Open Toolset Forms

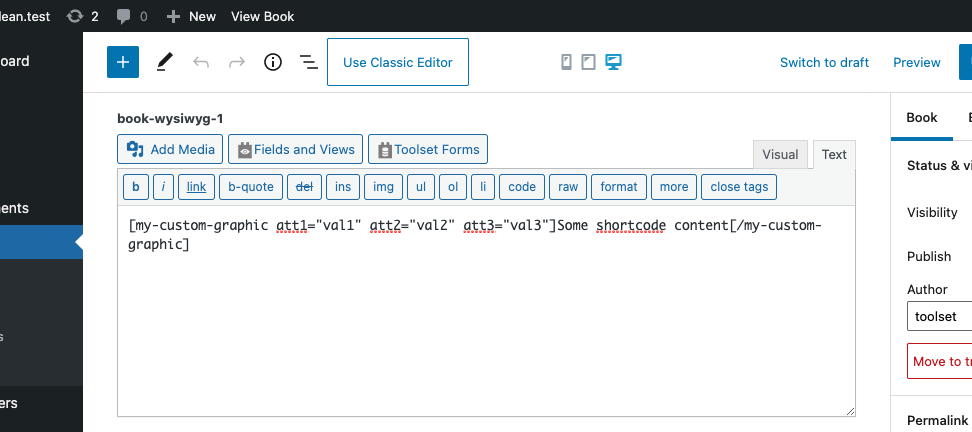428,149
